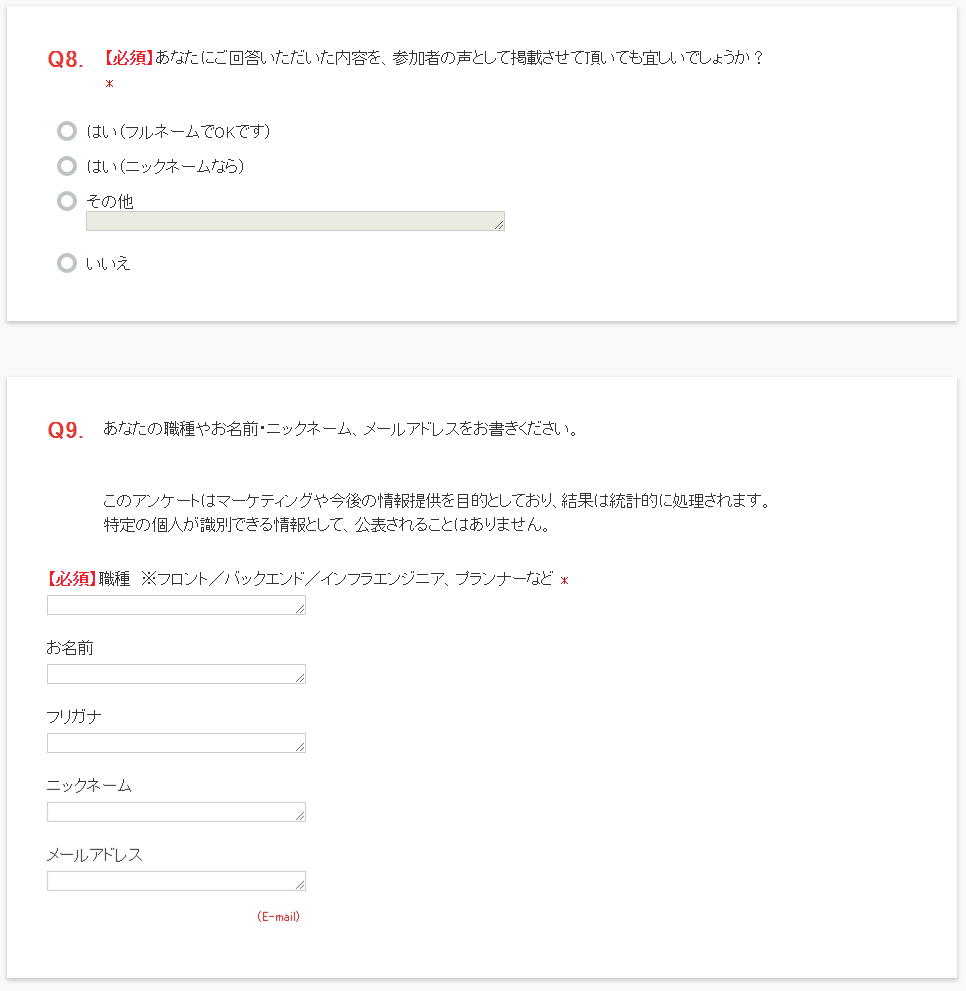
Task: Select the はい（フルネームでOKです） radio option
Action: click(67, 131)
